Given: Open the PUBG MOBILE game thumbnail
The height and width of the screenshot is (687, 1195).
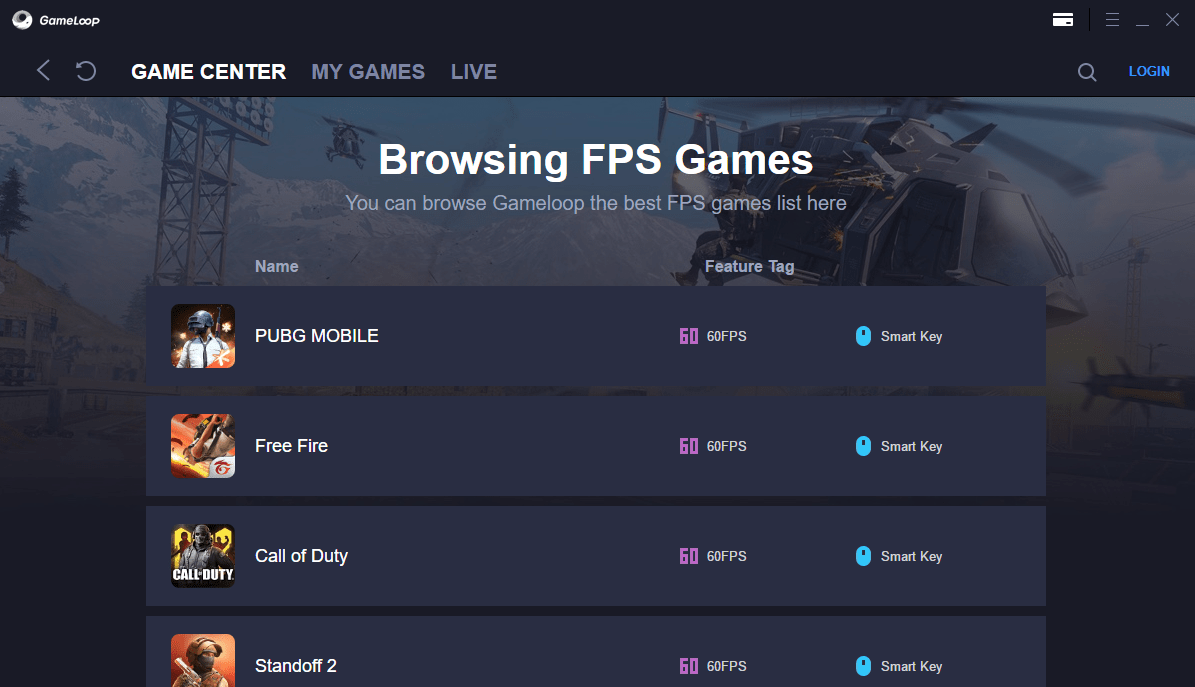Looking at the screenshot, I should coord(203,336).
